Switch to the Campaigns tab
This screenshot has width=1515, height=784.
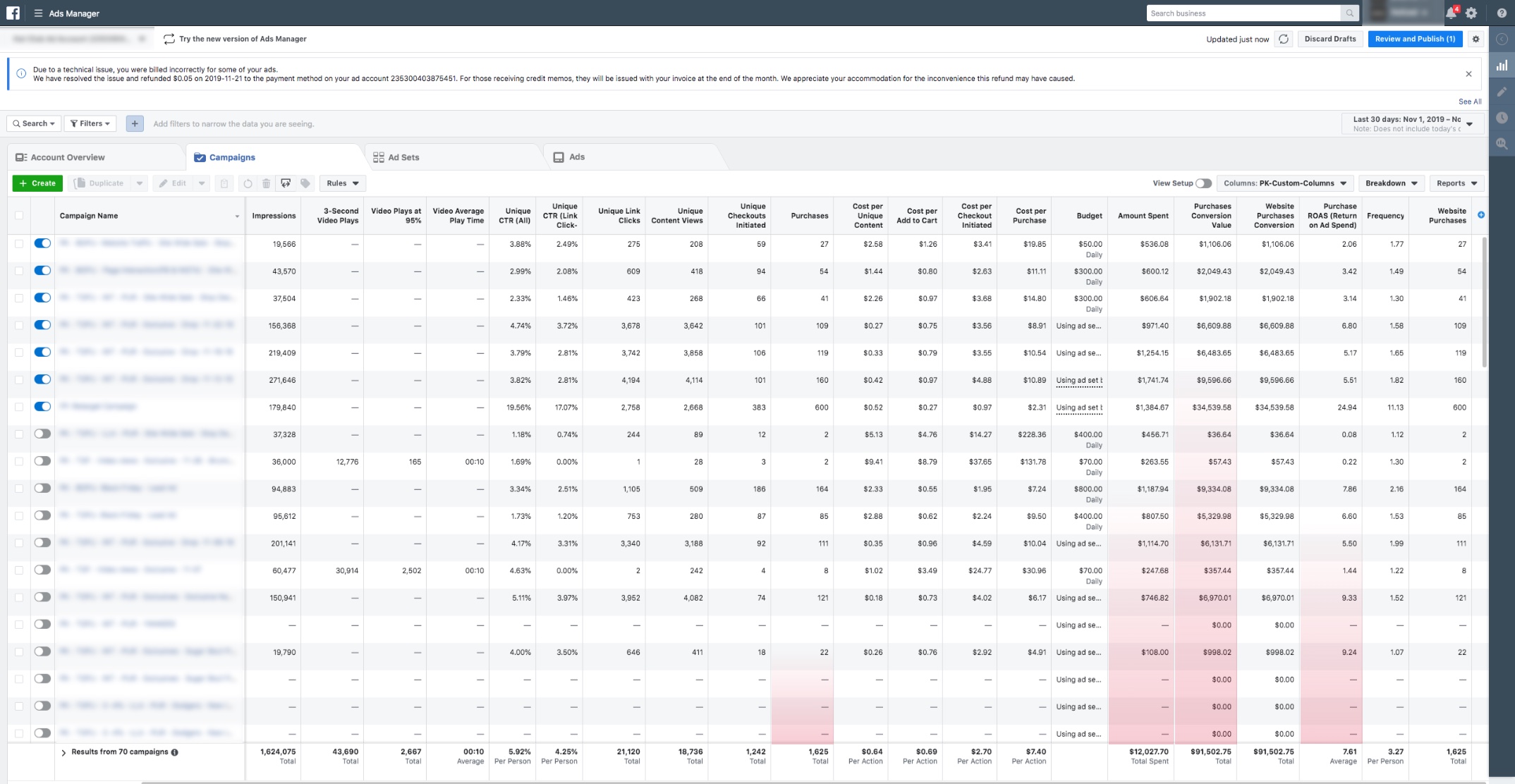275,157
